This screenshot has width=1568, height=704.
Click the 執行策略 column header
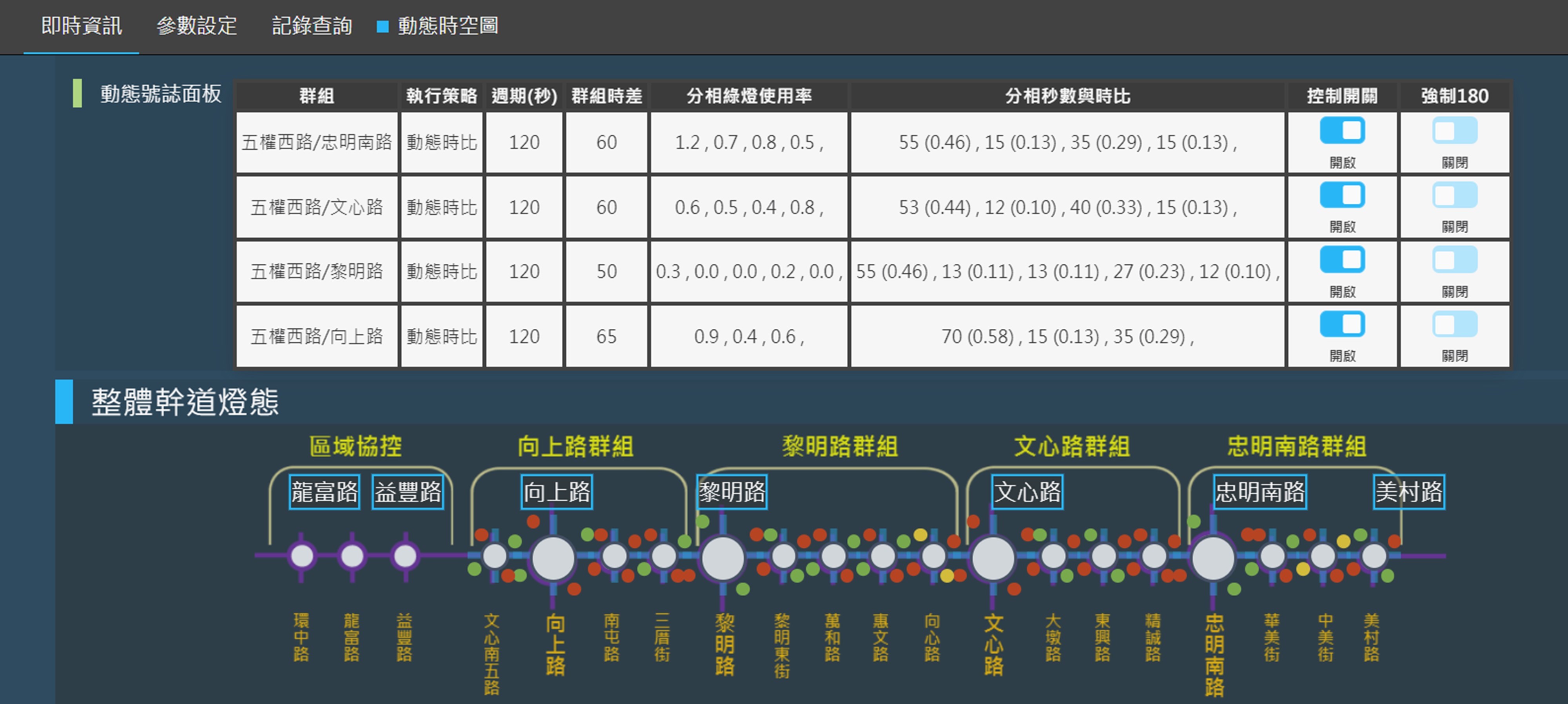(x=441, y=96)
